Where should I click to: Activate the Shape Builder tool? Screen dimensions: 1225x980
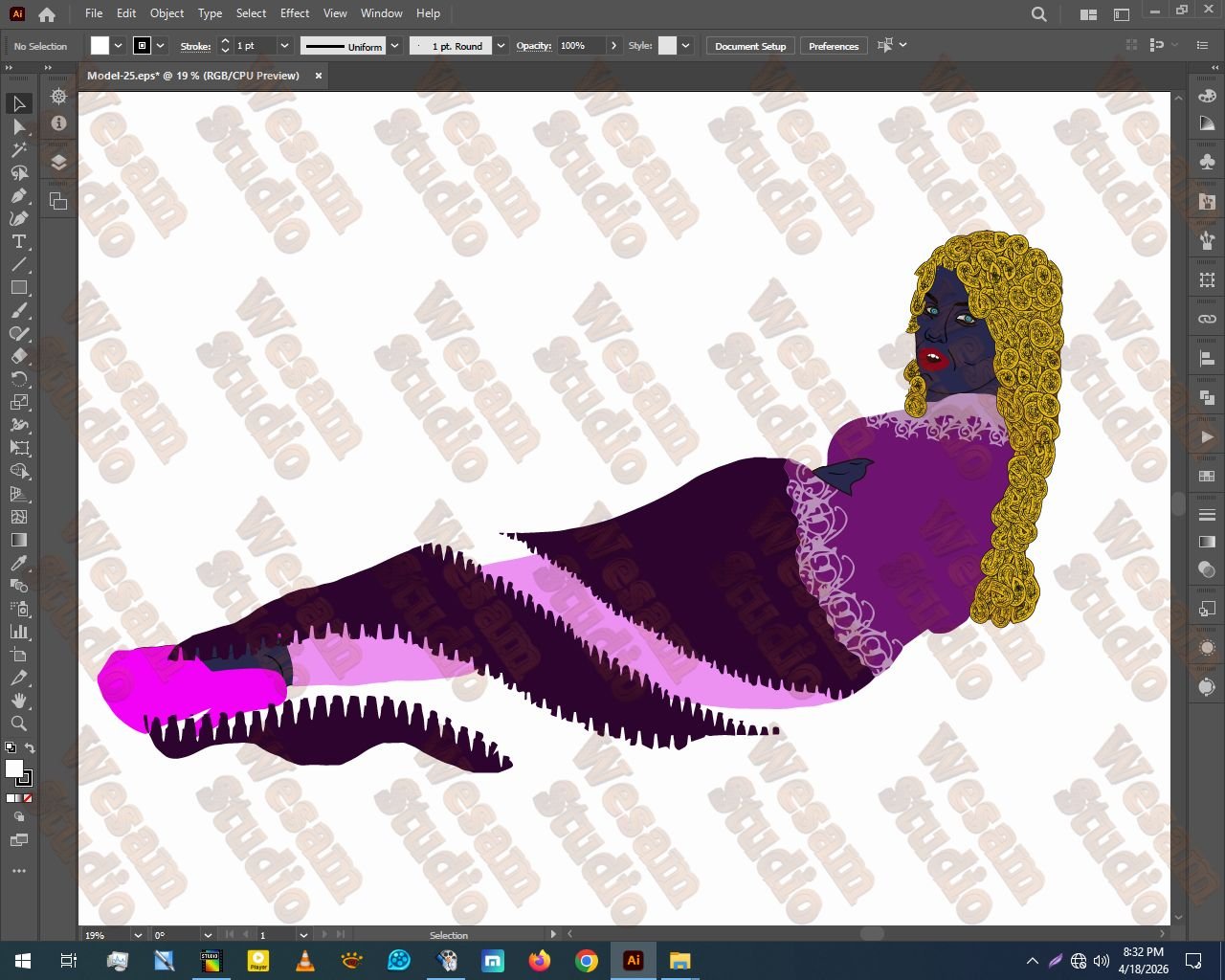(18, 471)
